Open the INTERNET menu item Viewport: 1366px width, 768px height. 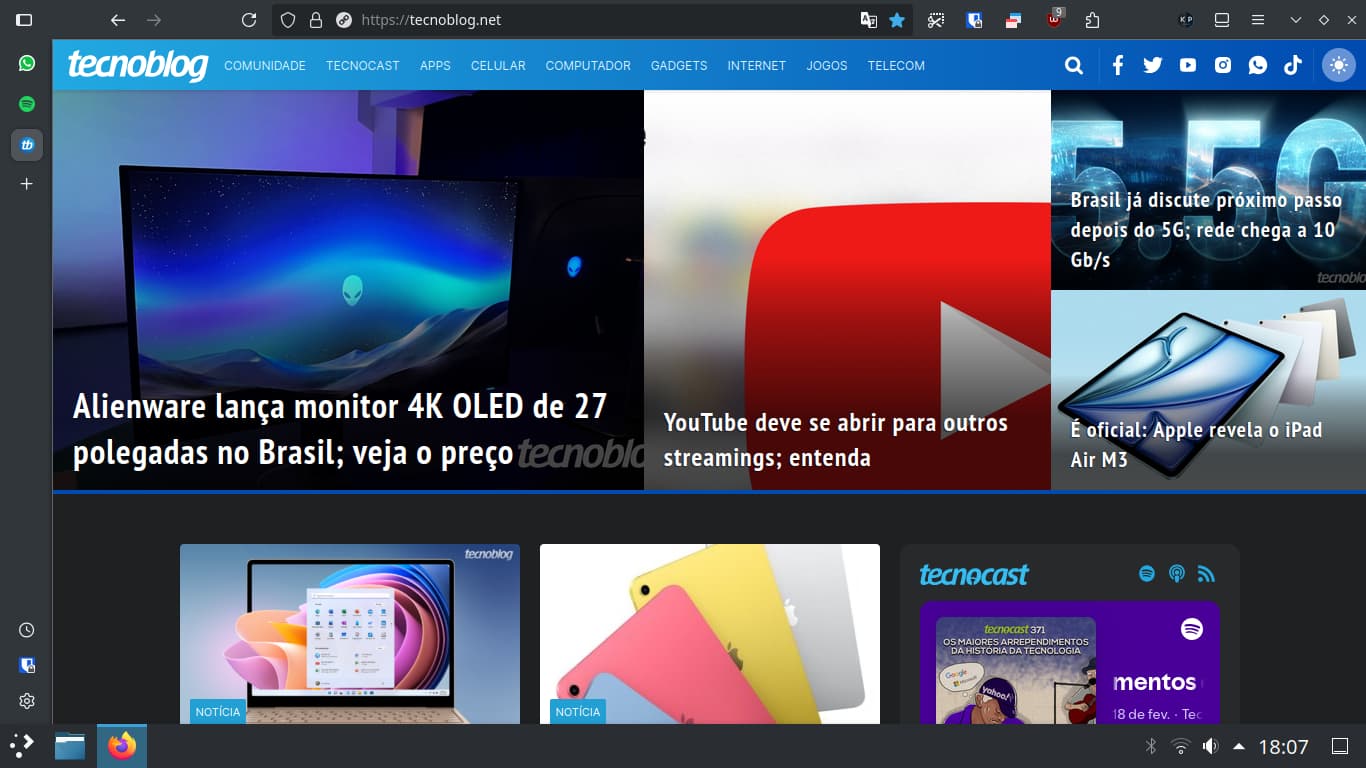pos(757,66)
